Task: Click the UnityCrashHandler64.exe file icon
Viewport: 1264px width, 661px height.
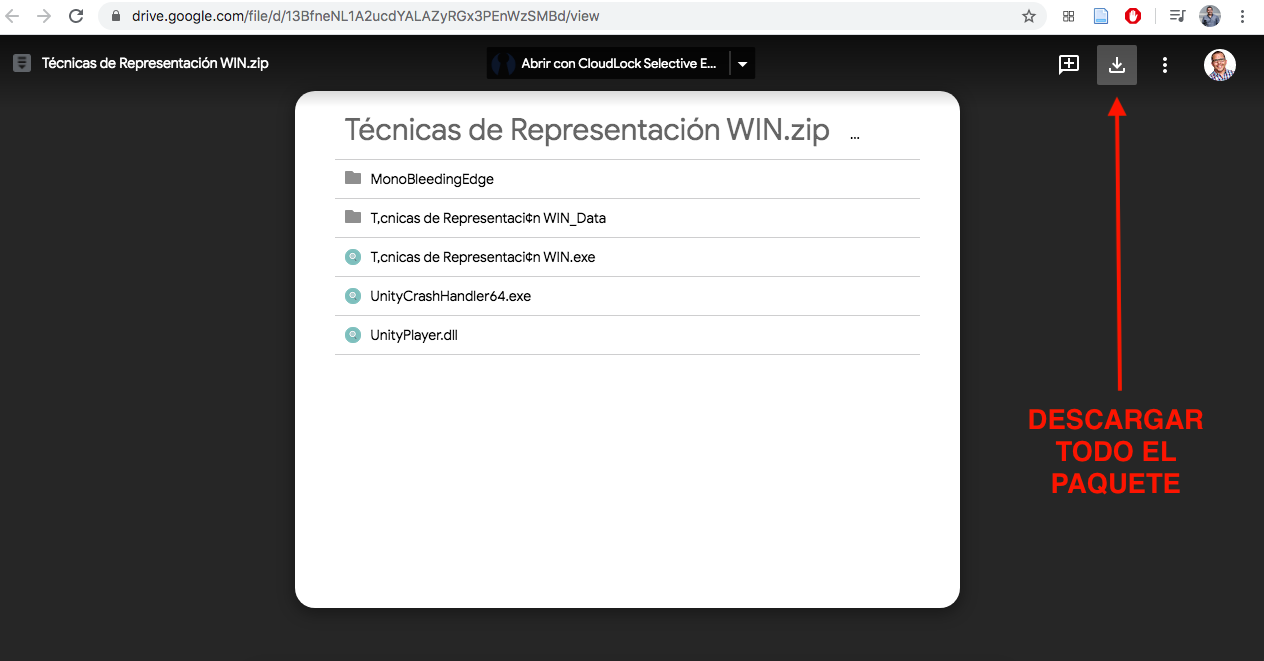Action: pos(353,296)
